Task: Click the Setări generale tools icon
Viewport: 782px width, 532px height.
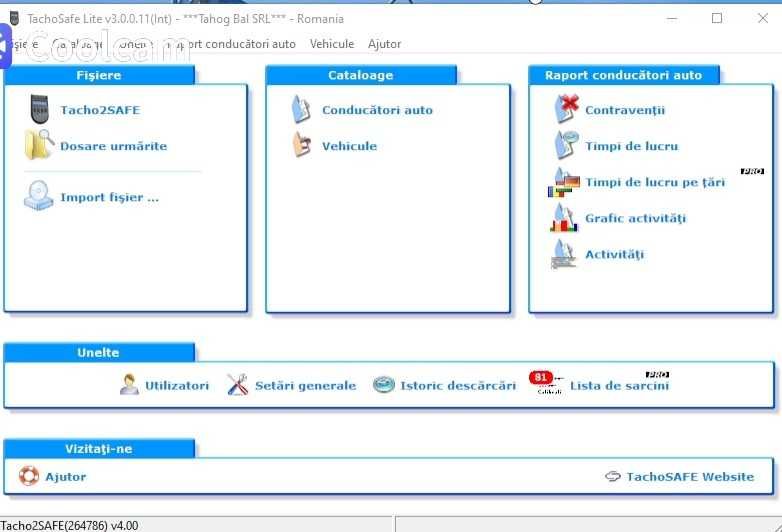Action: [x=237, y=384]
